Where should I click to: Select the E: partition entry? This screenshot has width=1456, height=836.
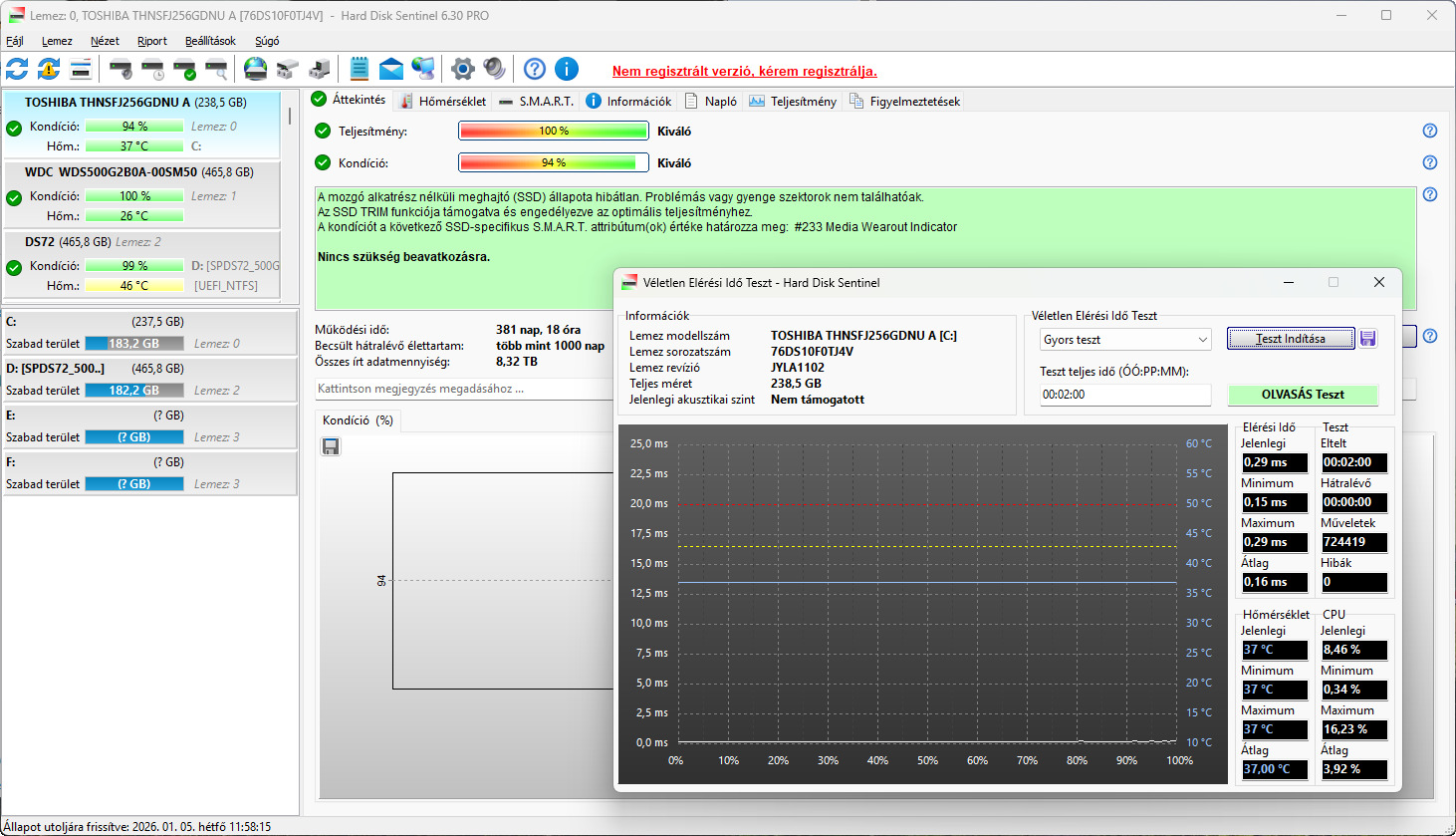pyautogui.click(x=150, y=426)
